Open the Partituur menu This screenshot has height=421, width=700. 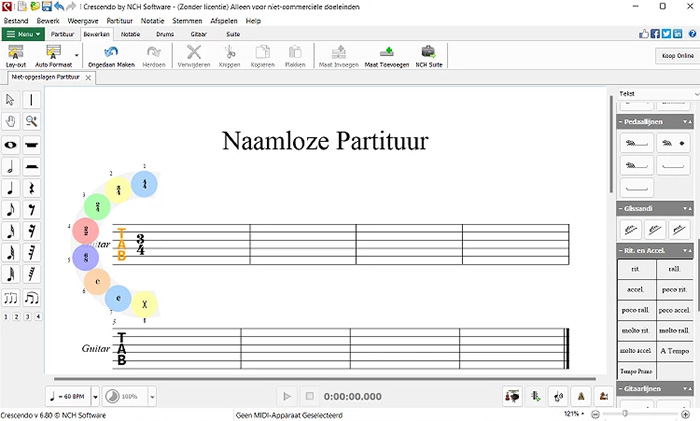click(120, 21)
